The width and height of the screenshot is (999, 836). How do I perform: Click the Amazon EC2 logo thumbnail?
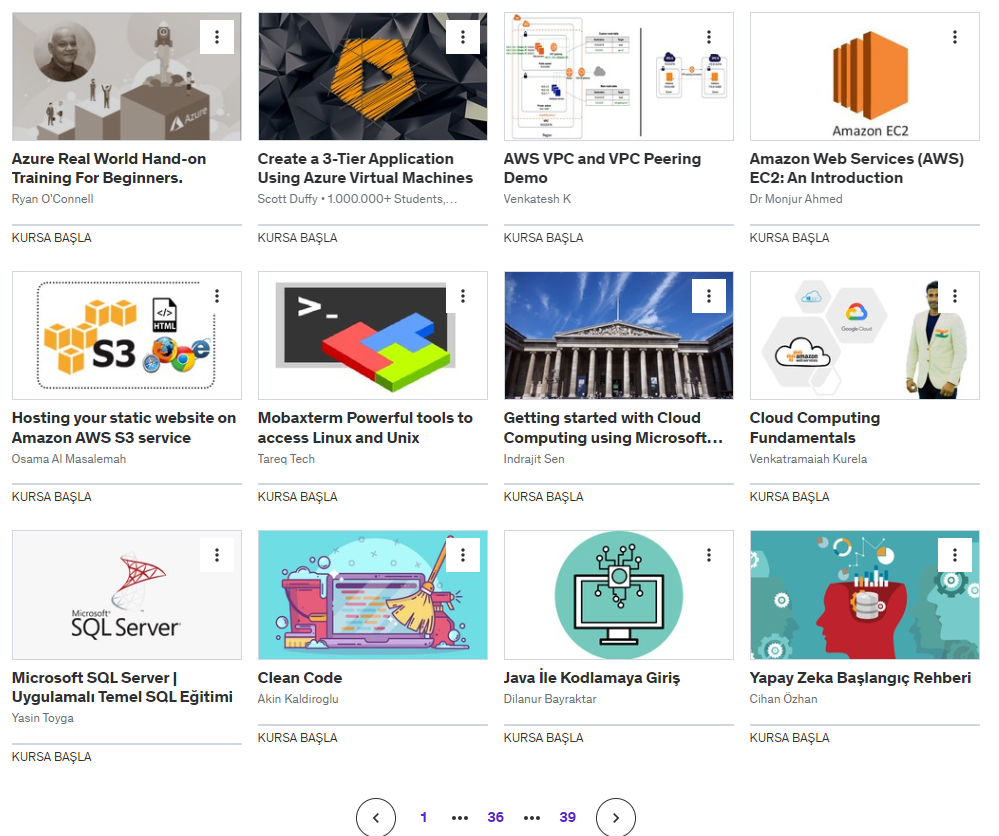(865, 76)
